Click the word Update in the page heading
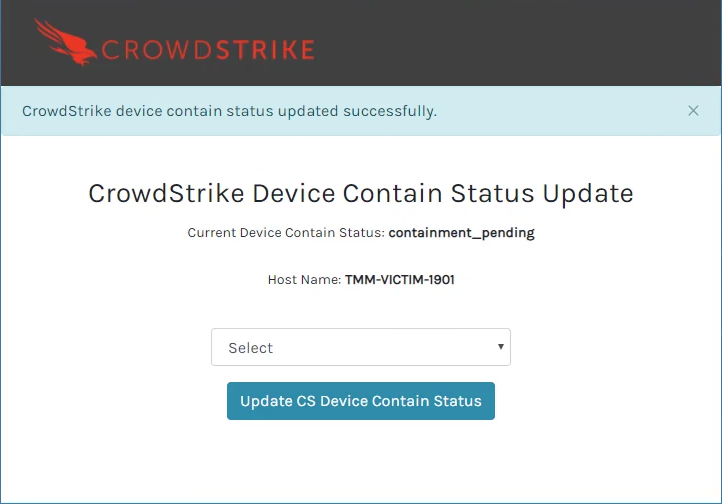722x504 pixels. (588, 193)
